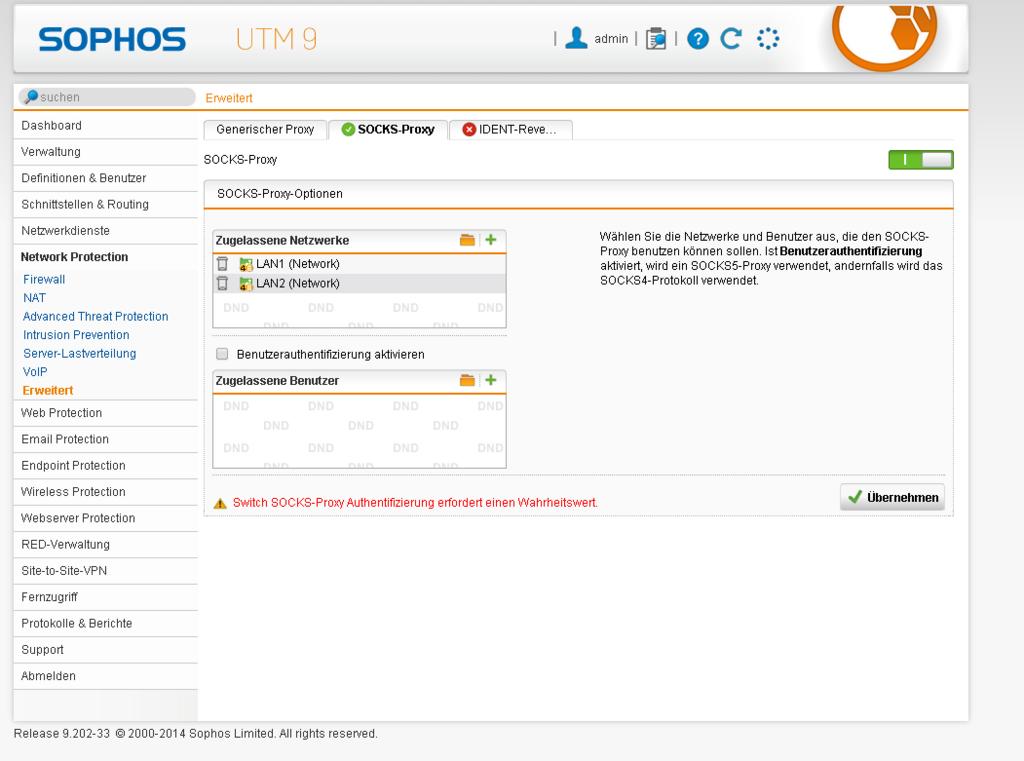Open the Support menu
The width and height of the screenshot is (1024, 761).
[x=105, y=649]
